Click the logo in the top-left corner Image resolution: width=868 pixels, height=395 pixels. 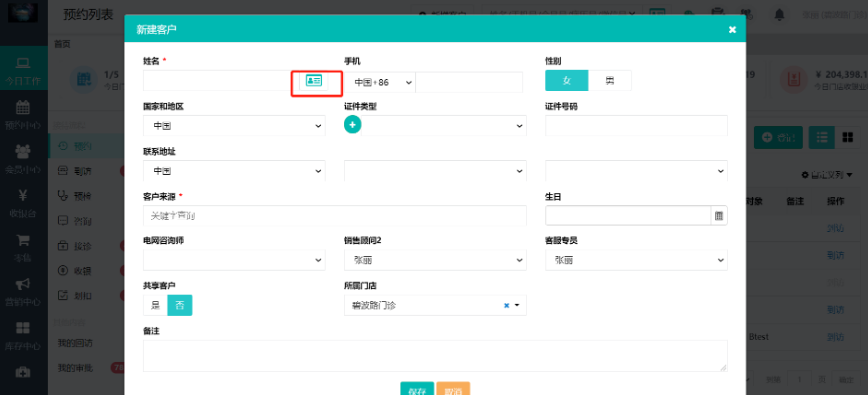pos(23,12)
